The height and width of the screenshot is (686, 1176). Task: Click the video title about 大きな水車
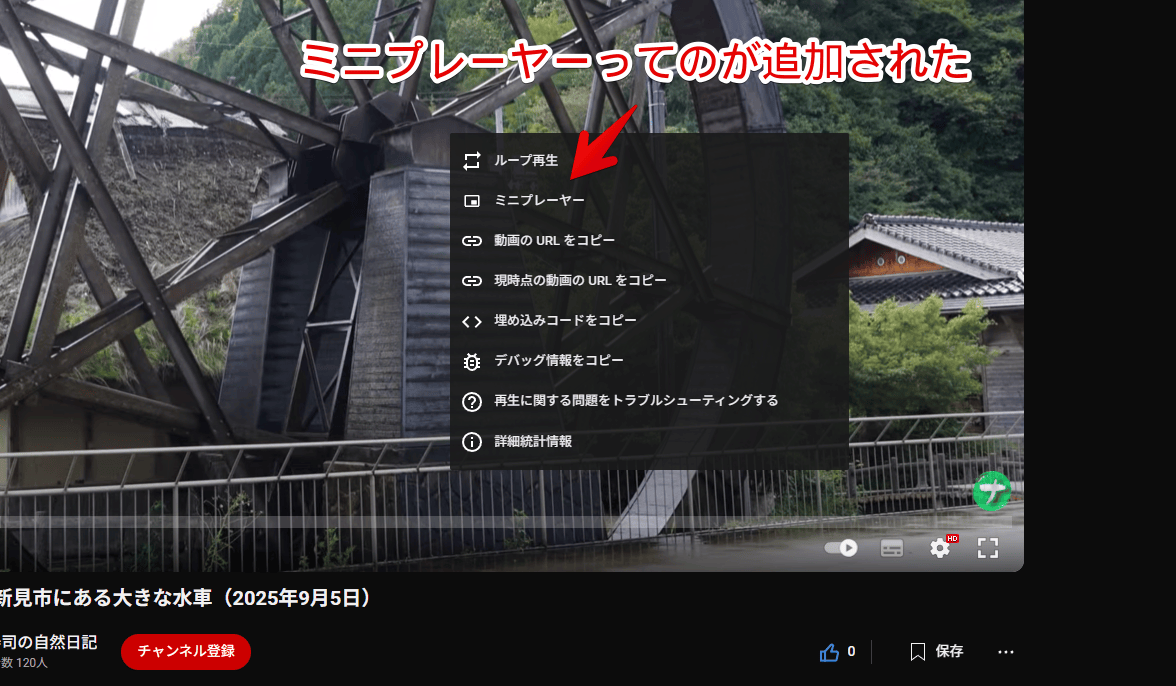[185, 598]
